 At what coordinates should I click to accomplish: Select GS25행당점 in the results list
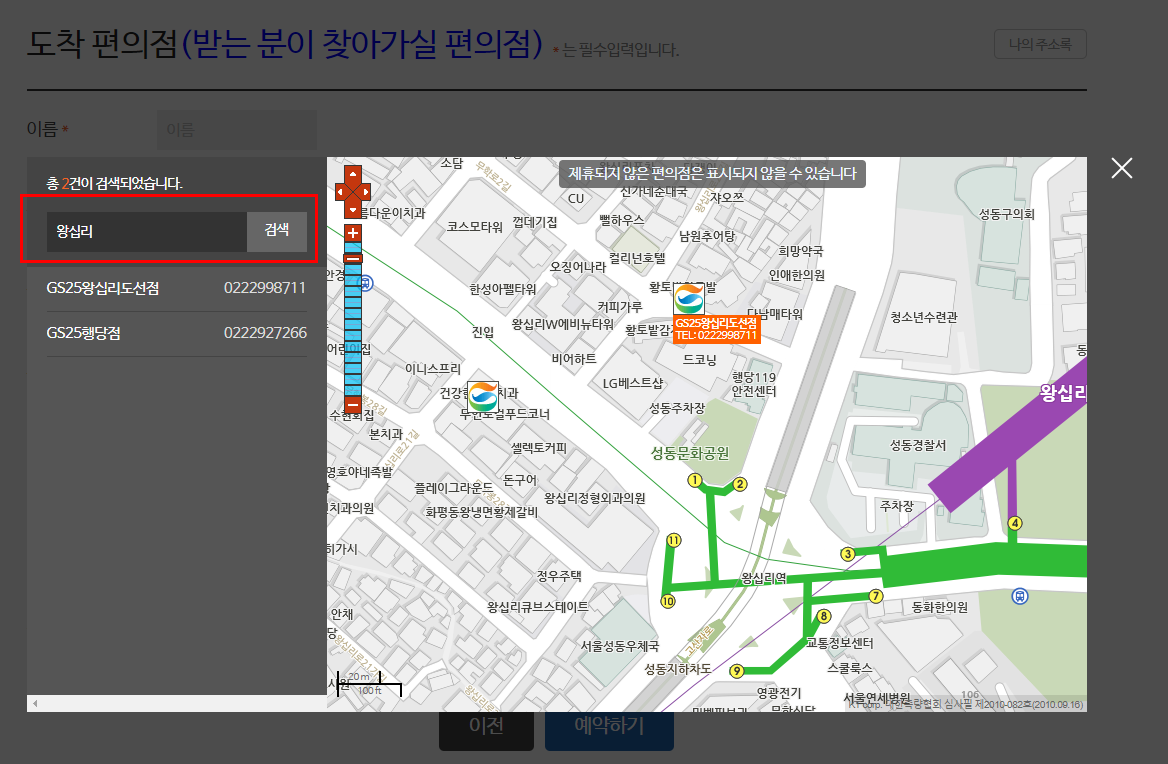83,334
